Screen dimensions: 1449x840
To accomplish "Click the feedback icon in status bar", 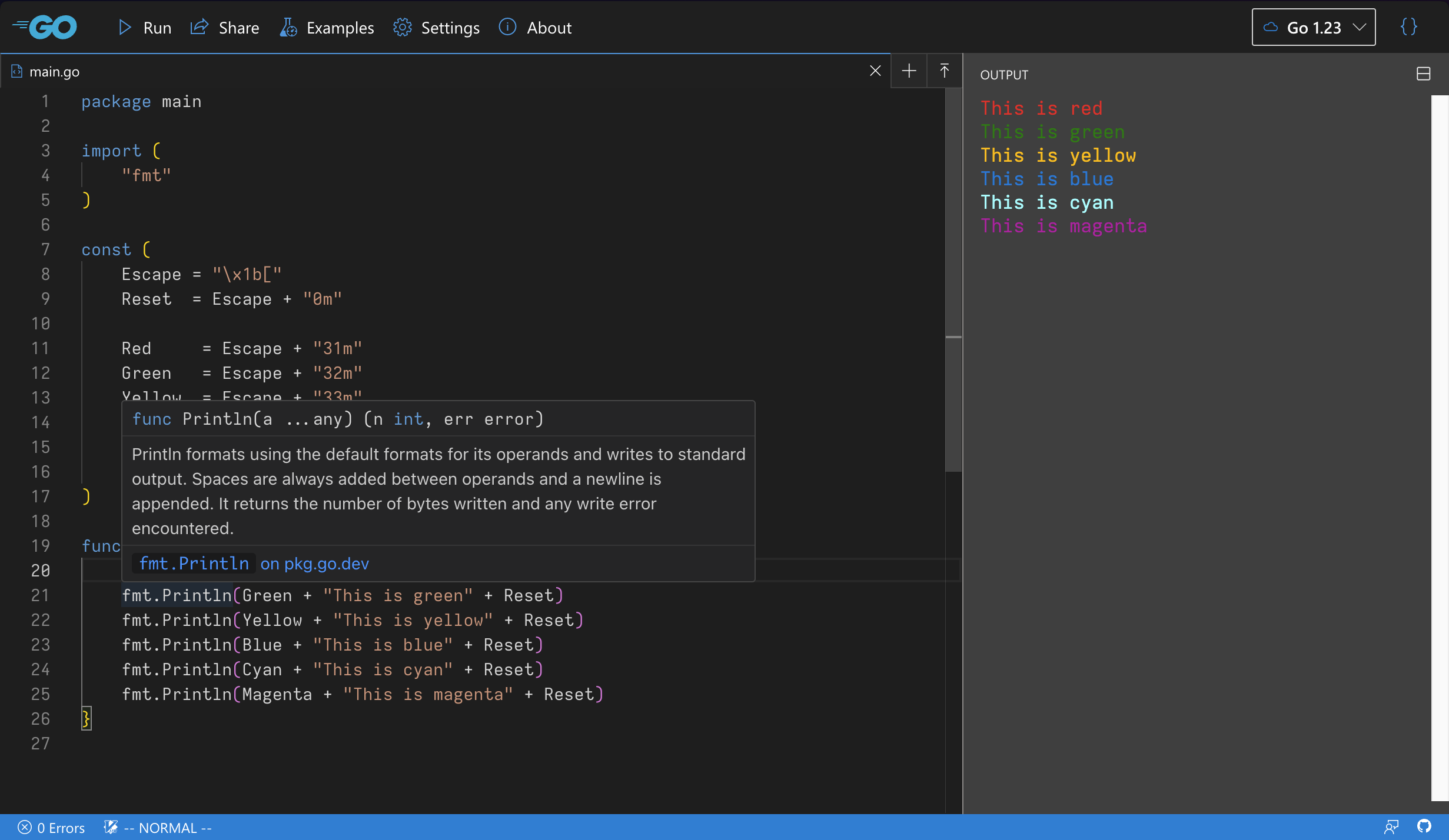I will [1391, 827].
